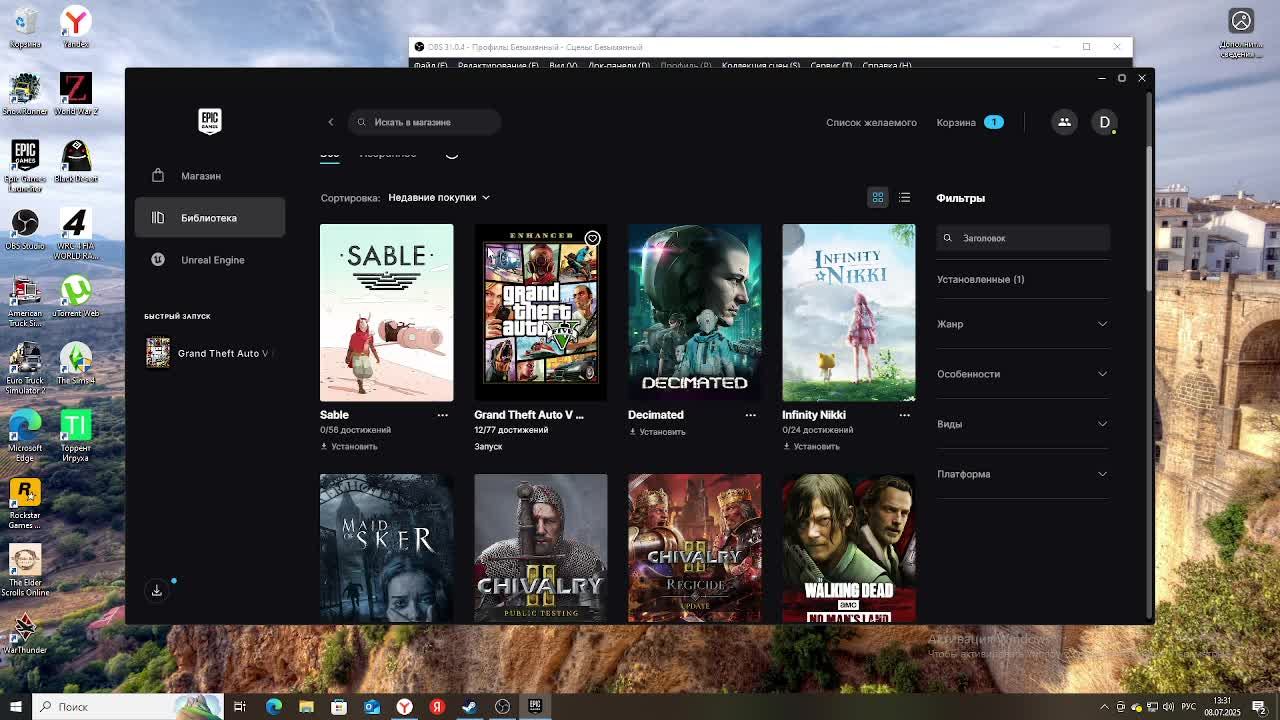Install Sable via Установить
Image resolution: width=1280 pixels, height=720 pixels.
349,447
